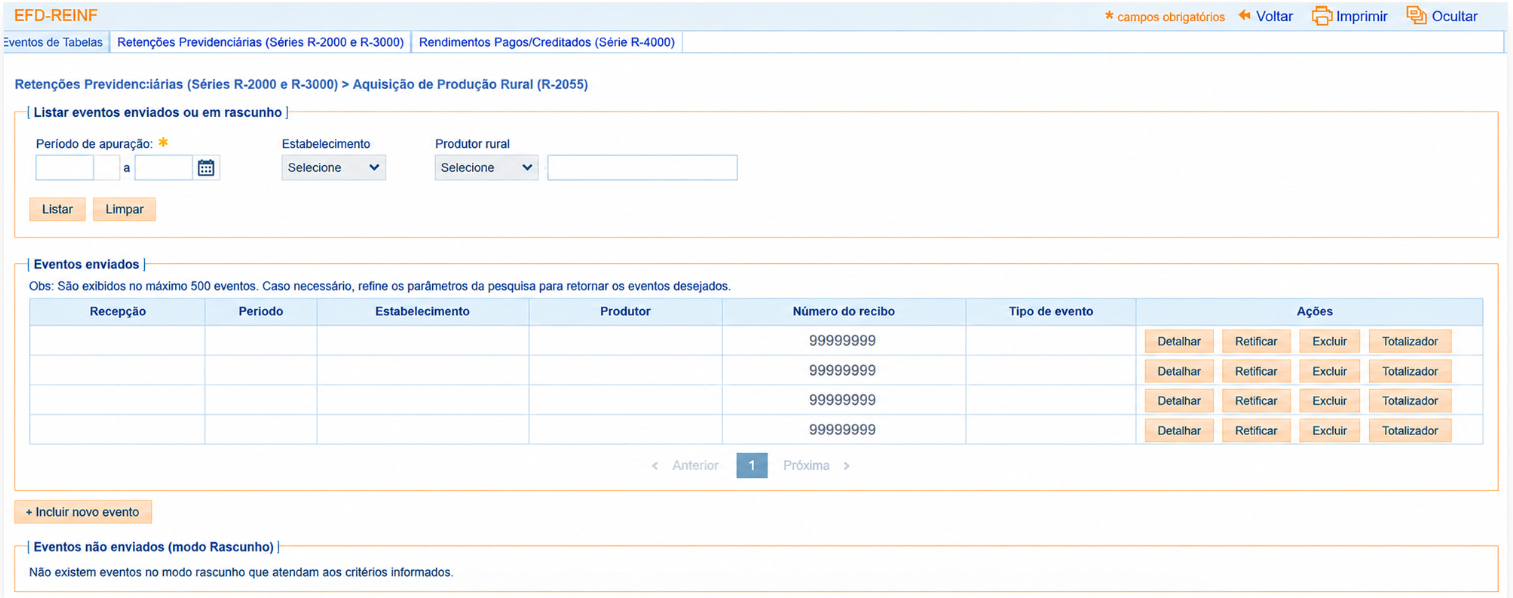The width and height of the screenshot is (1513, 598).
Task: Switch to Eventos de Tabelas tab
Action: tap(54, 43)
